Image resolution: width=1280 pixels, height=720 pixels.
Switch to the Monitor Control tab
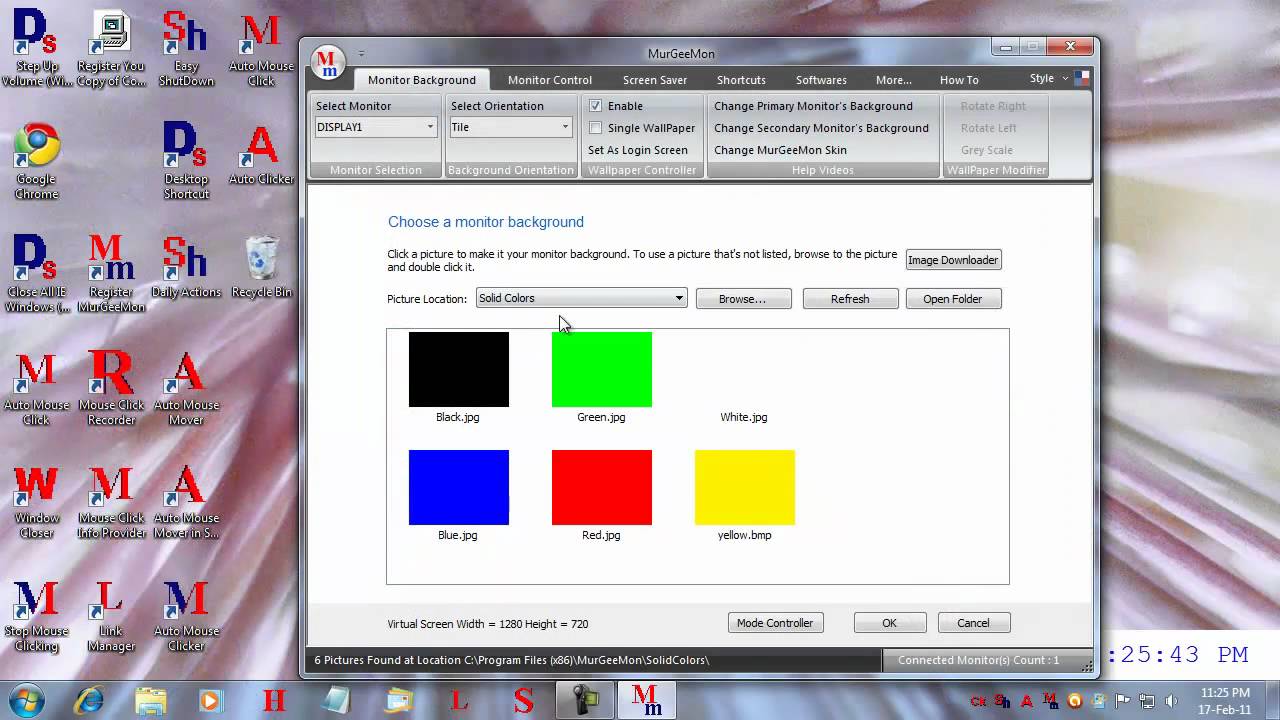(550, 80)
